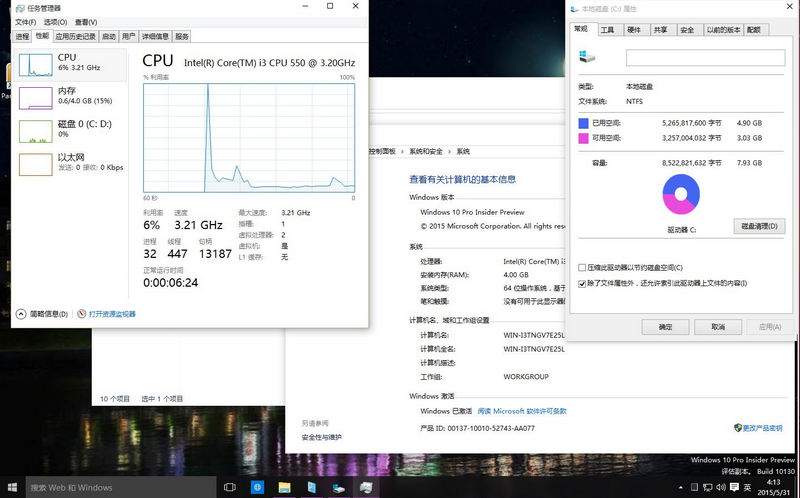Image resolution: width=800 pixels, height=498 pixels.
Task: Click the Windows Start button
Action: coord(12,487)
